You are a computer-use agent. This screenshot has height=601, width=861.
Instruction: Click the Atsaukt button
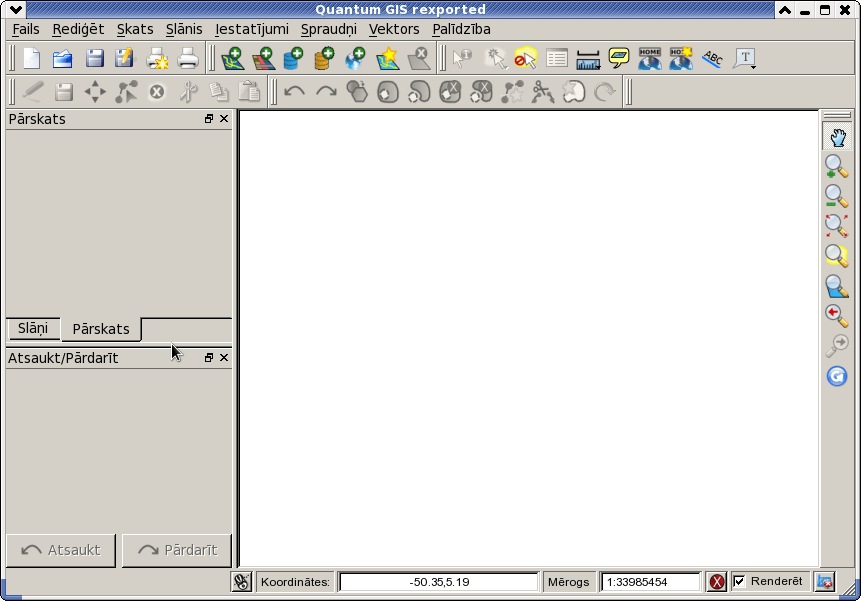click(x=61, y=550)
